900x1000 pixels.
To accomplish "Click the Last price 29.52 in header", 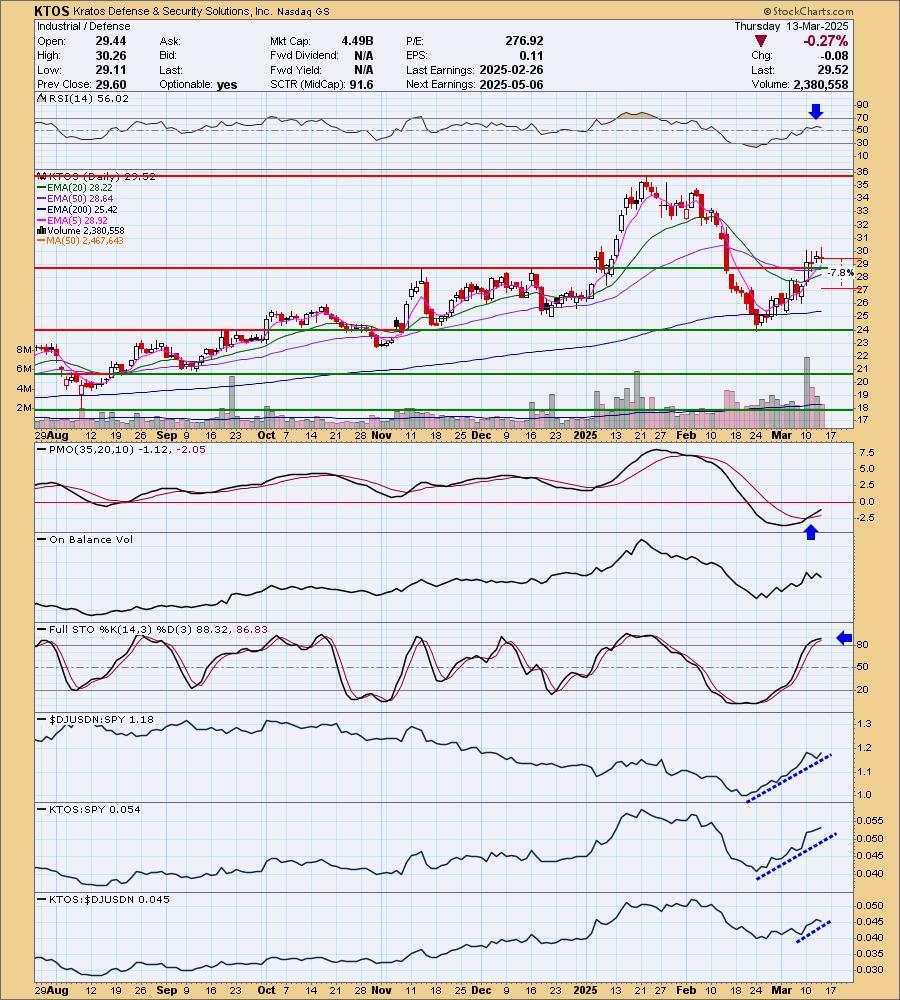I will click(834, 70).
